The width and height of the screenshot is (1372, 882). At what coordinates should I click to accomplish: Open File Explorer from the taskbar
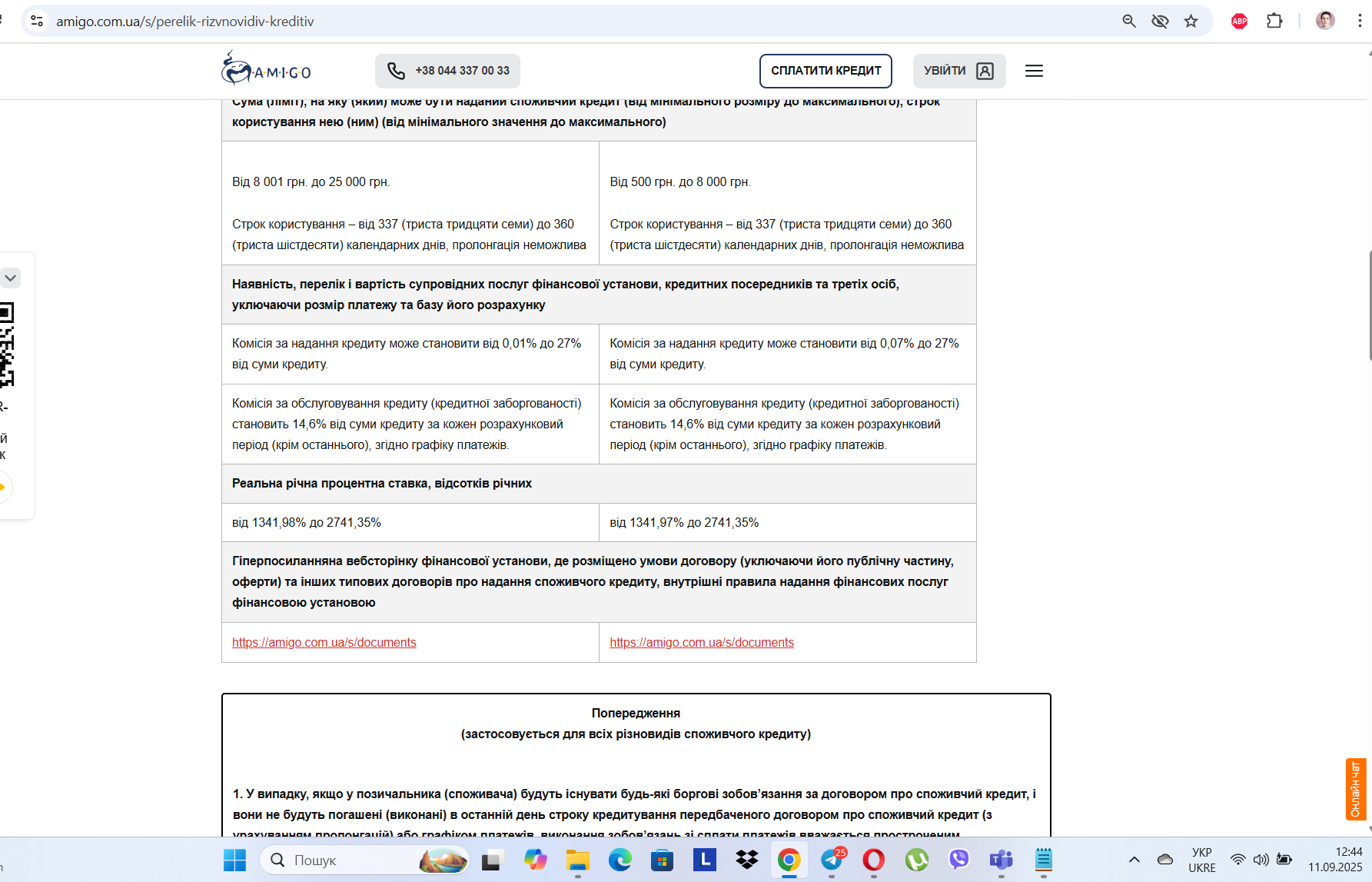click(x=578, y=860)
